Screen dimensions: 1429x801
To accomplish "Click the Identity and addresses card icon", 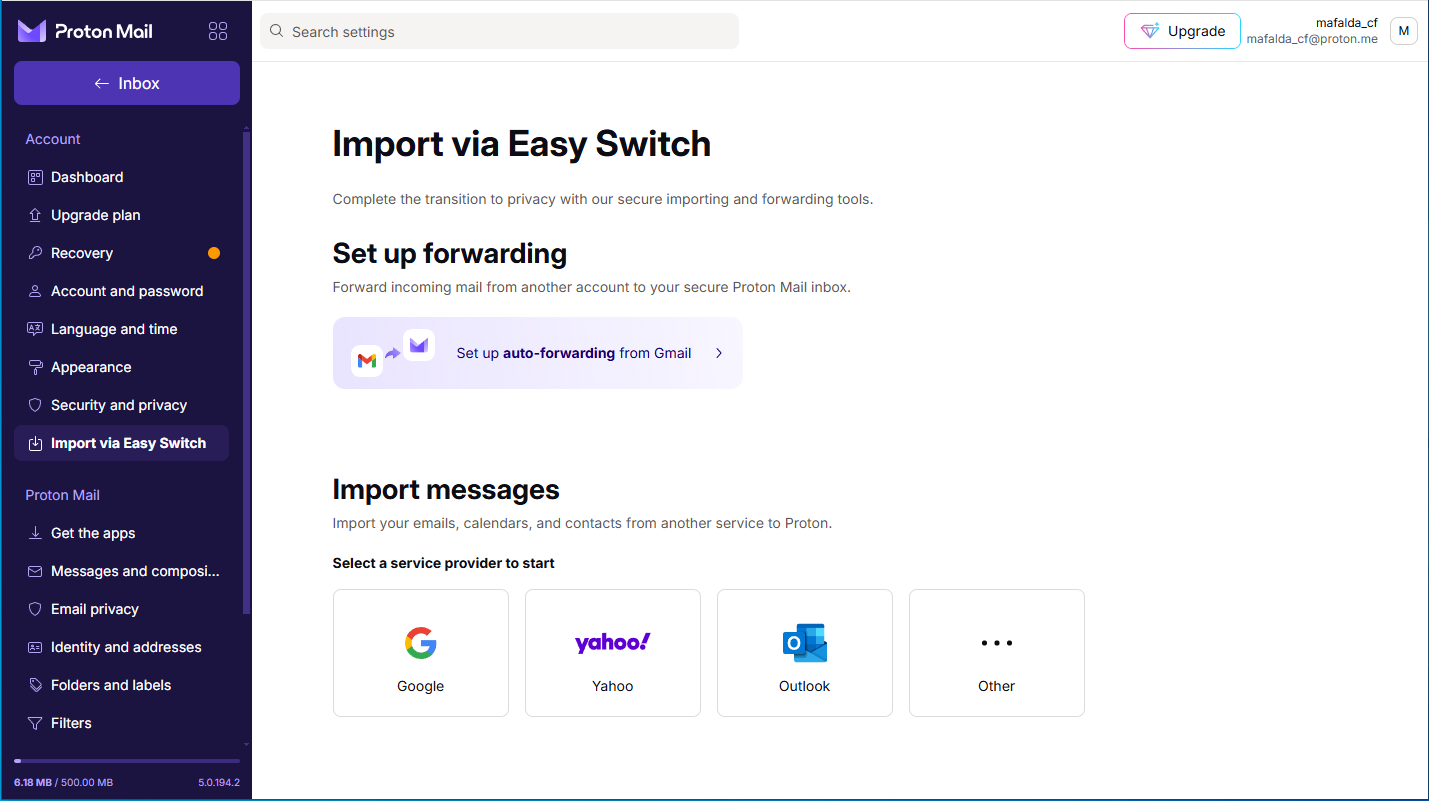I will pos(34,647).
